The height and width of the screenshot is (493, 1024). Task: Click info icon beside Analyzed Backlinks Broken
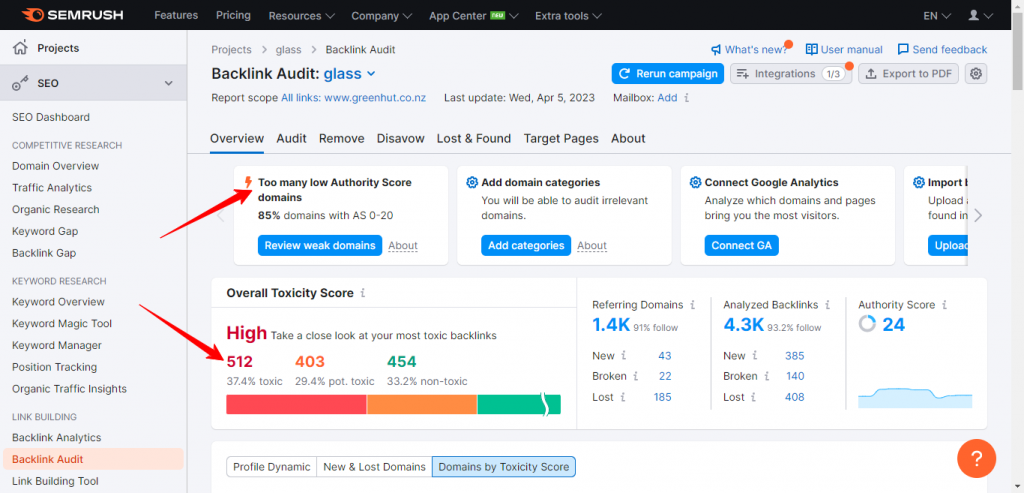click(x=766, y=376)
